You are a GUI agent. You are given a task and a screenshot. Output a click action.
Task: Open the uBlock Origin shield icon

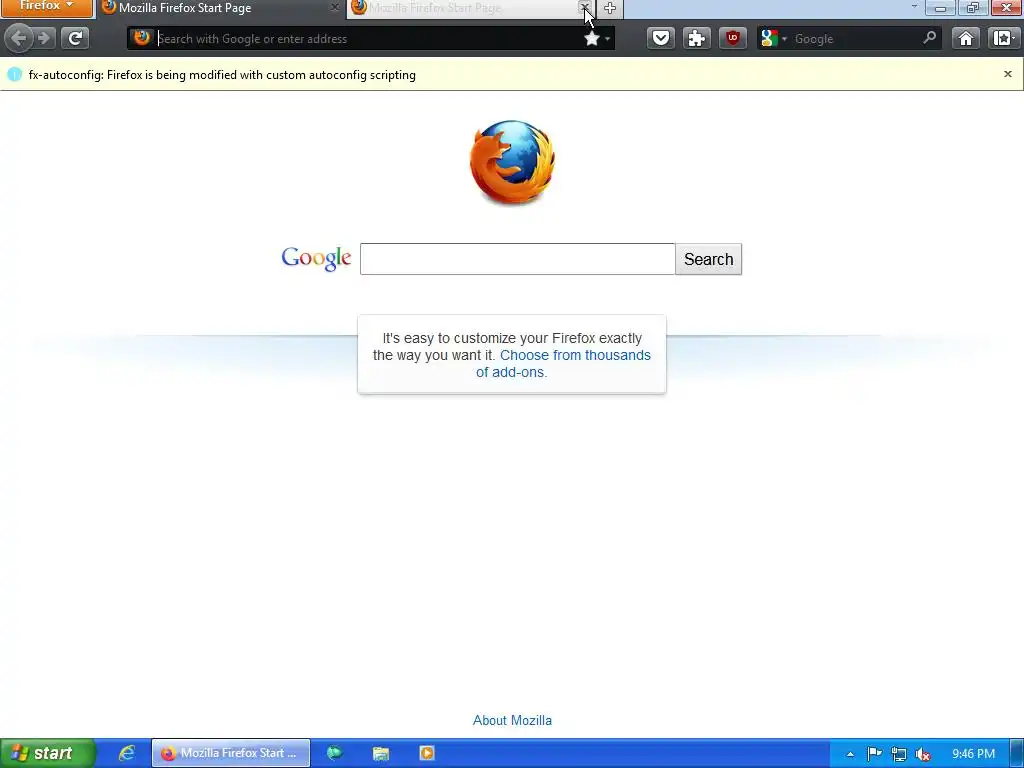pos(733,39)
